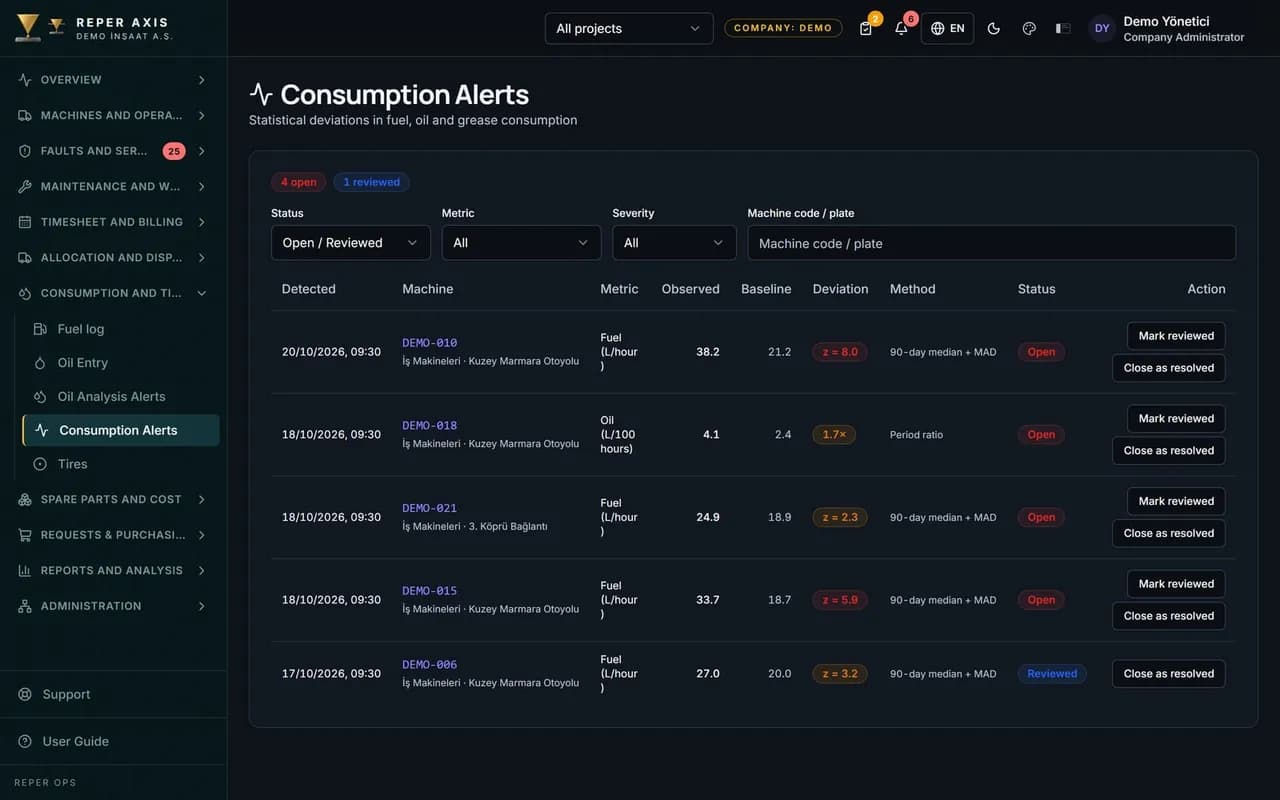The width and height of the screenshot is (1280, 800).
Task: Click the Tires circle icon
Action: [x=40, y=464]
